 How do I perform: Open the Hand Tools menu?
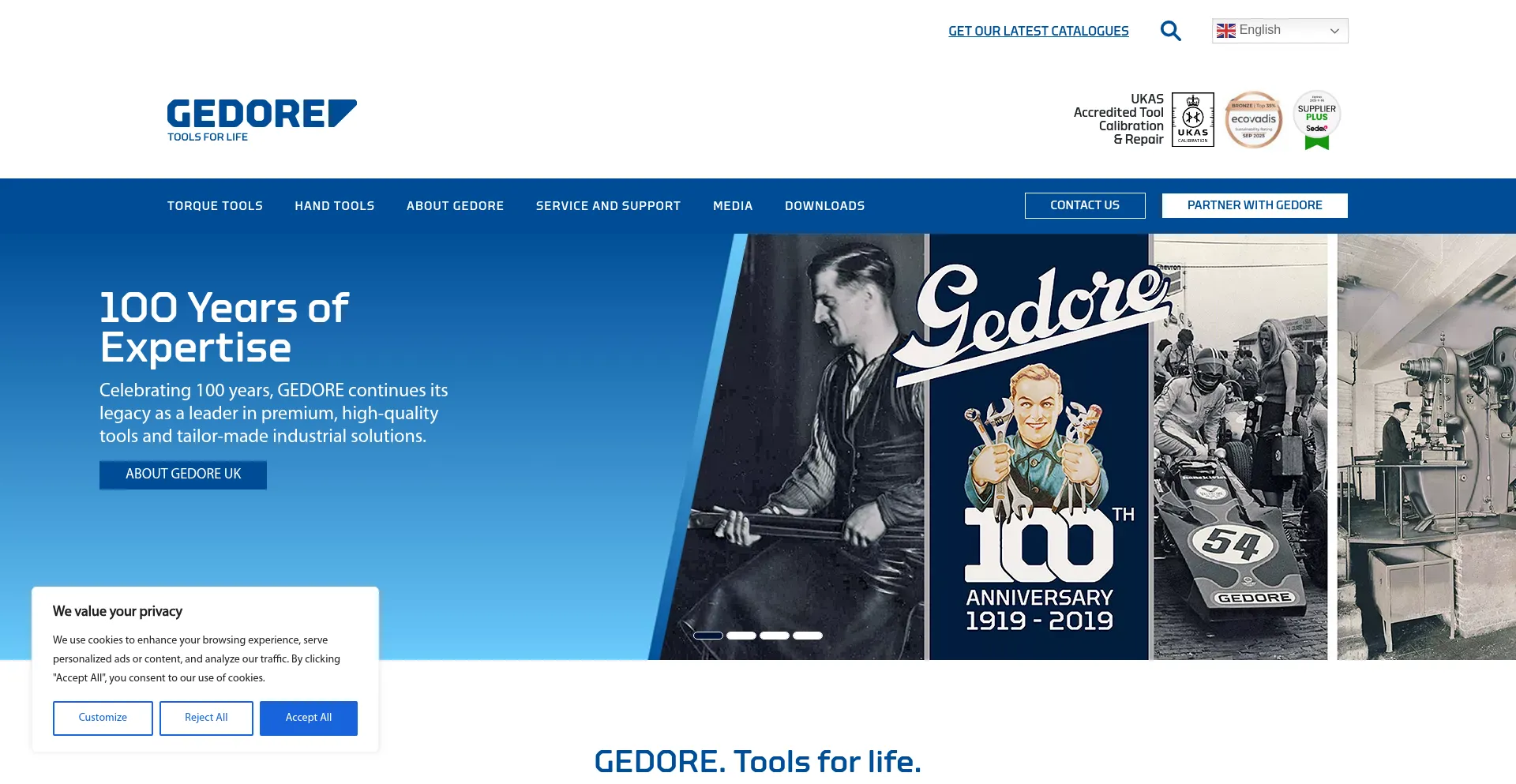point(335,206)
